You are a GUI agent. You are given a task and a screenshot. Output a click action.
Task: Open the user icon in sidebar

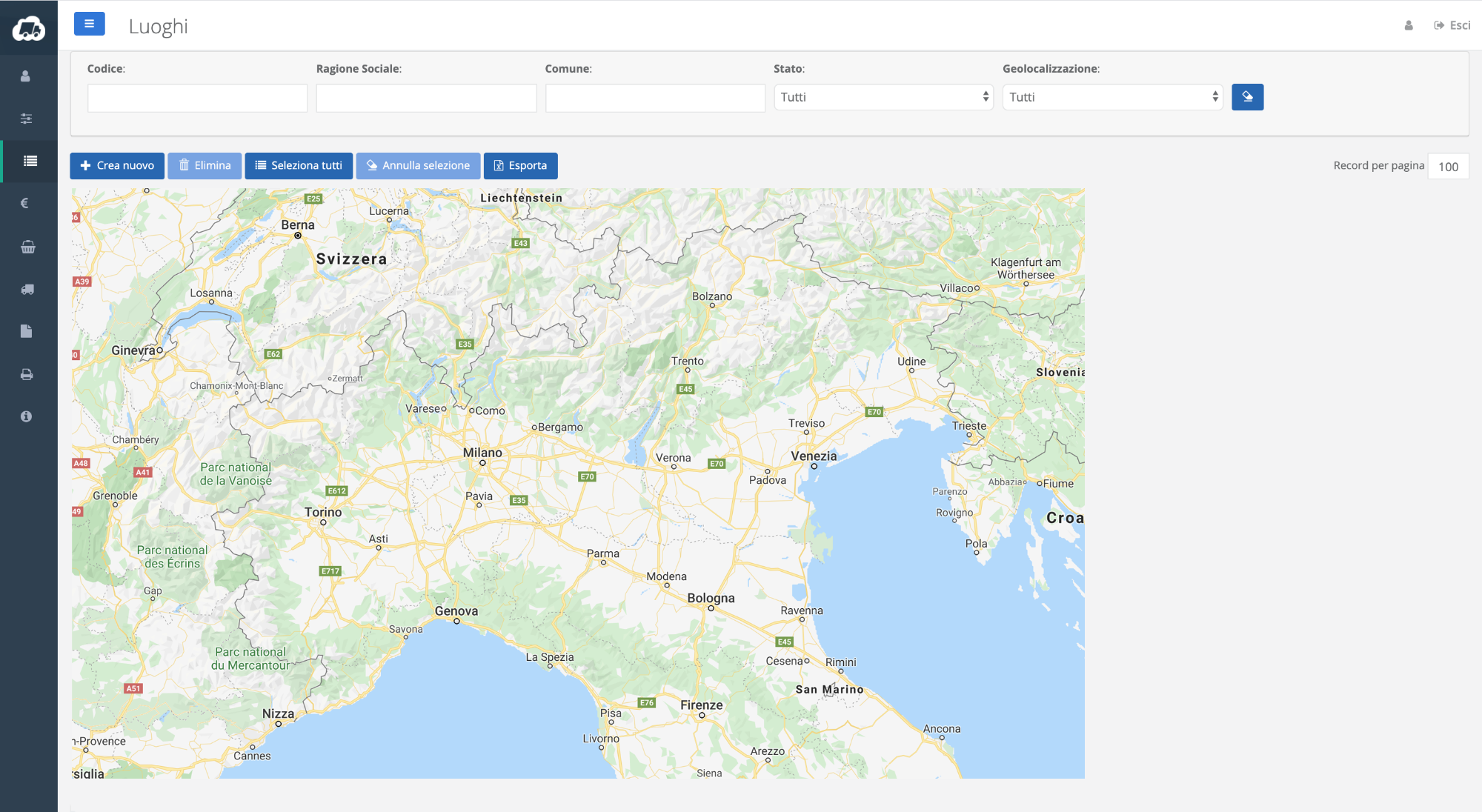(26, 76)
